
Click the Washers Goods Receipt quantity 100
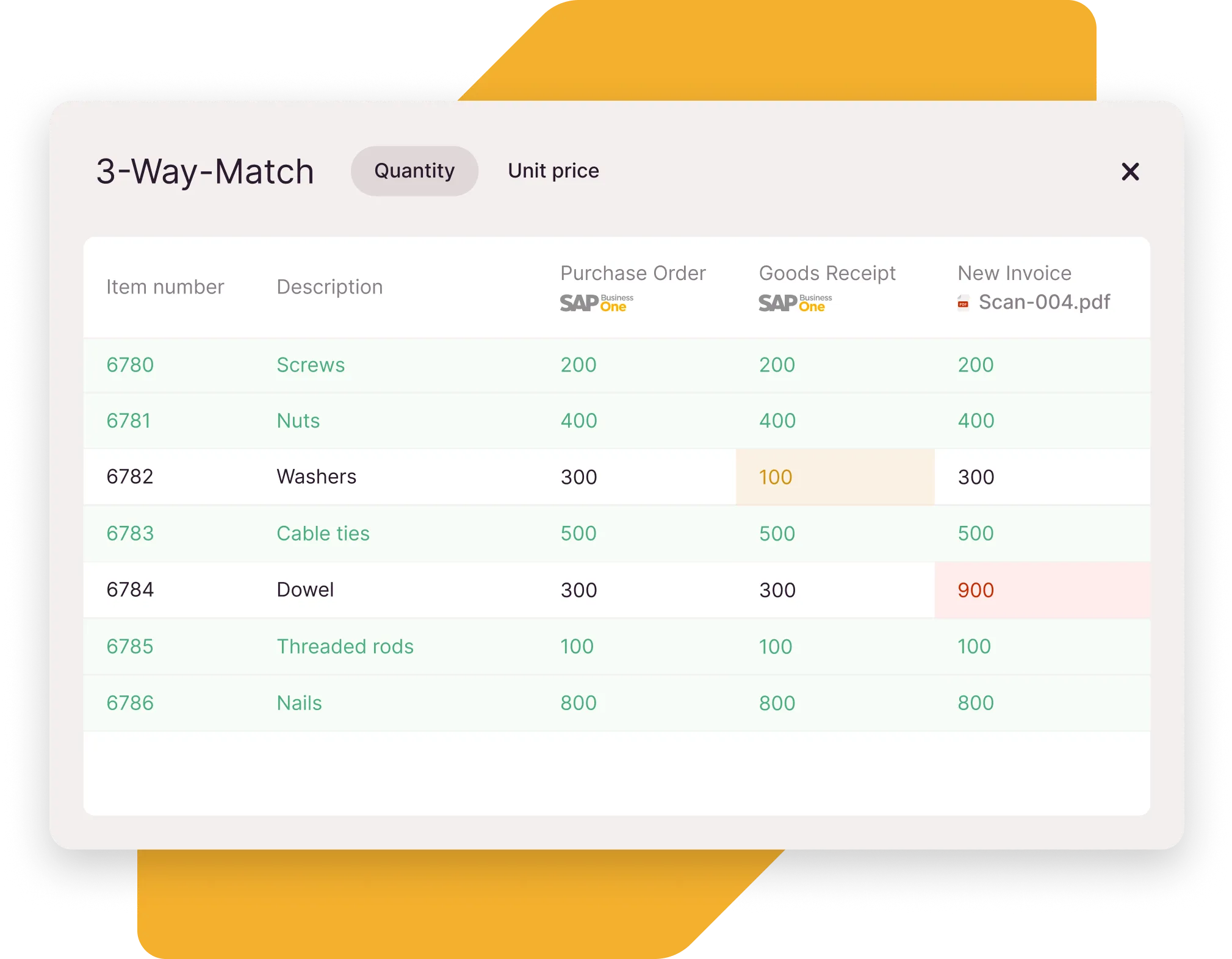778,477
